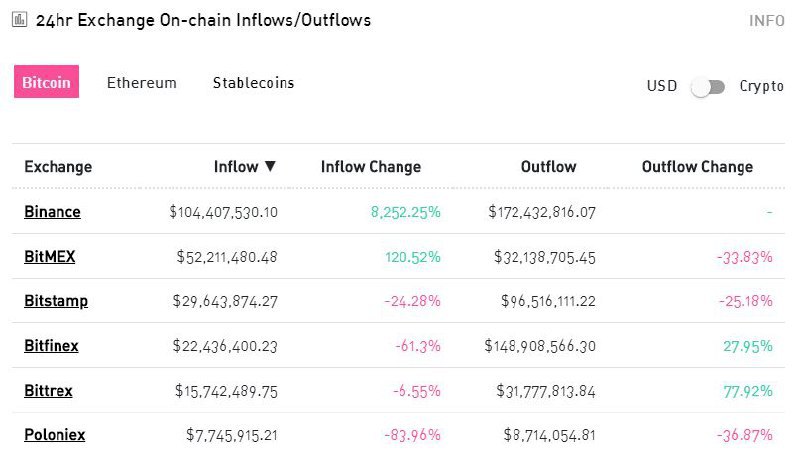The height and width of the screenshot is (471, 800).
Task: Click the Inflow sort arrow icon
Action: tap(270, 167)
